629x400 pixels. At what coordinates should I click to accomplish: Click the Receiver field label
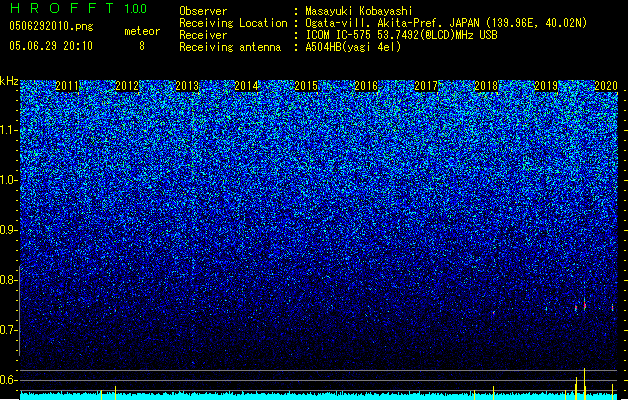tap(203, 35)
